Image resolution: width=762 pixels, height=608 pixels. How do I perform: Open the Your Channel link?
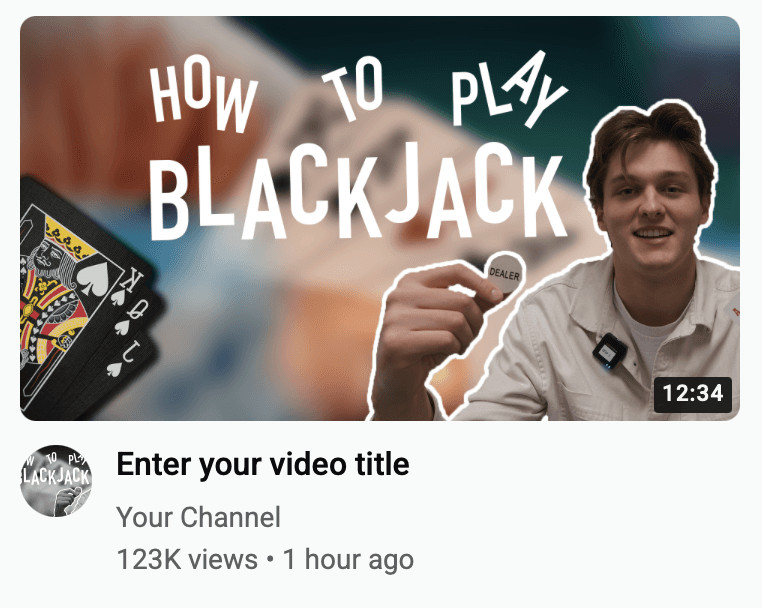(x=198, y=517)
